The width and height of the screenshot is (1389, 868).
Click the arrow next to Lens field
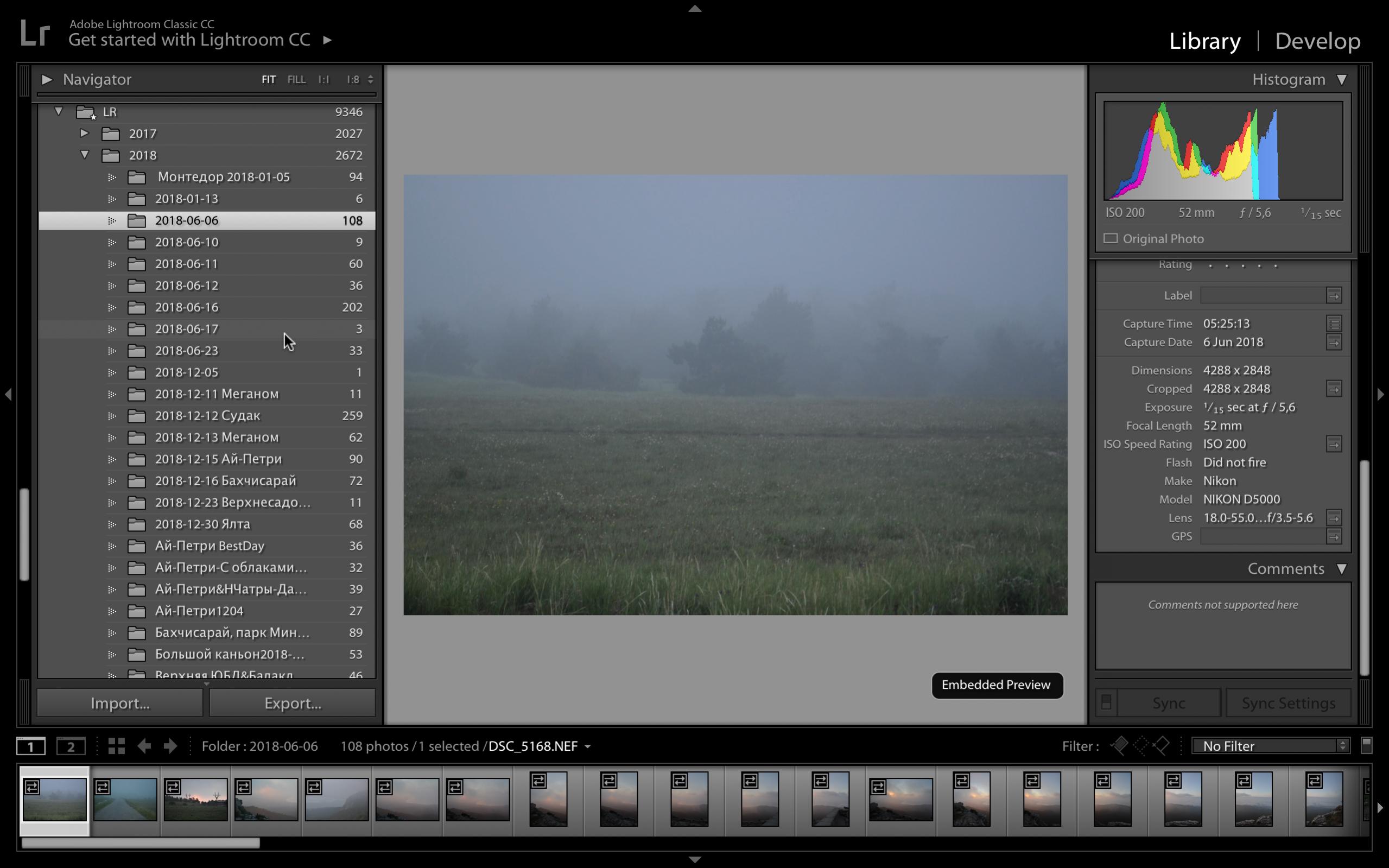(x=1334, y=518)
